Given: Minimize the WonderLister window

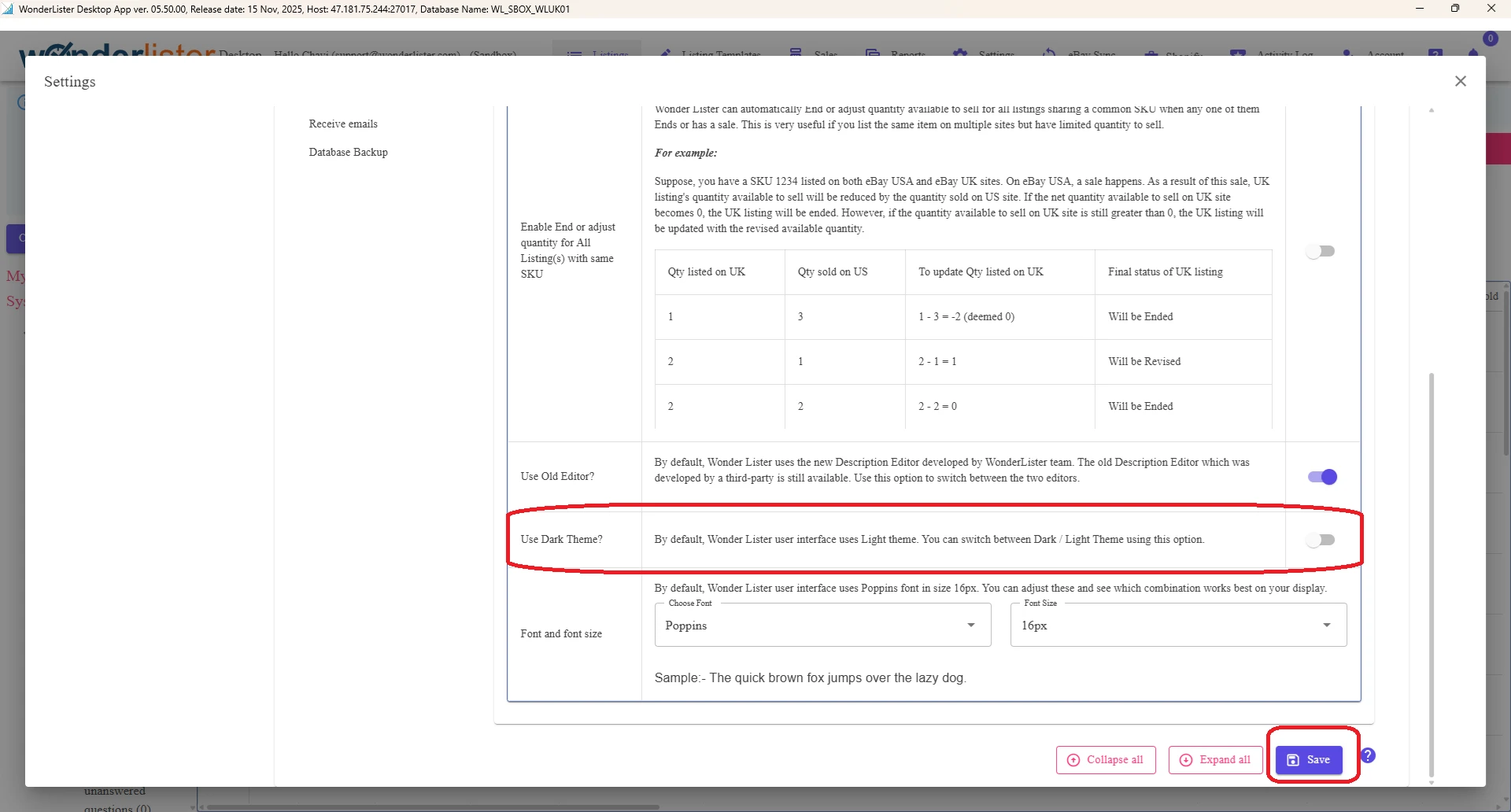Looking at the screenshot, I should 1420,9.
